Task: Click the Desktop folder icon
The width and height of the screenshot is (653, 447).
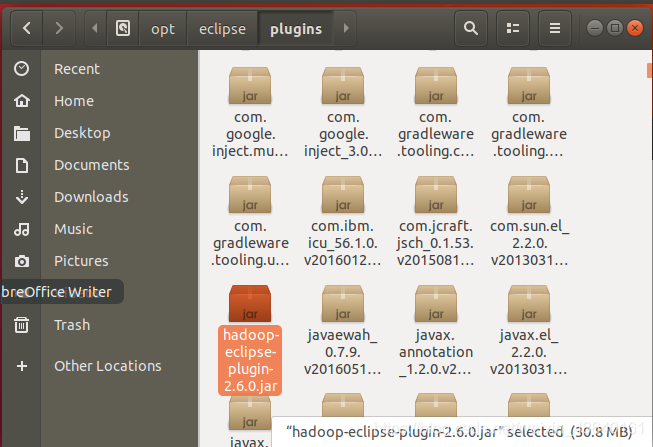Action: (22, 133)
